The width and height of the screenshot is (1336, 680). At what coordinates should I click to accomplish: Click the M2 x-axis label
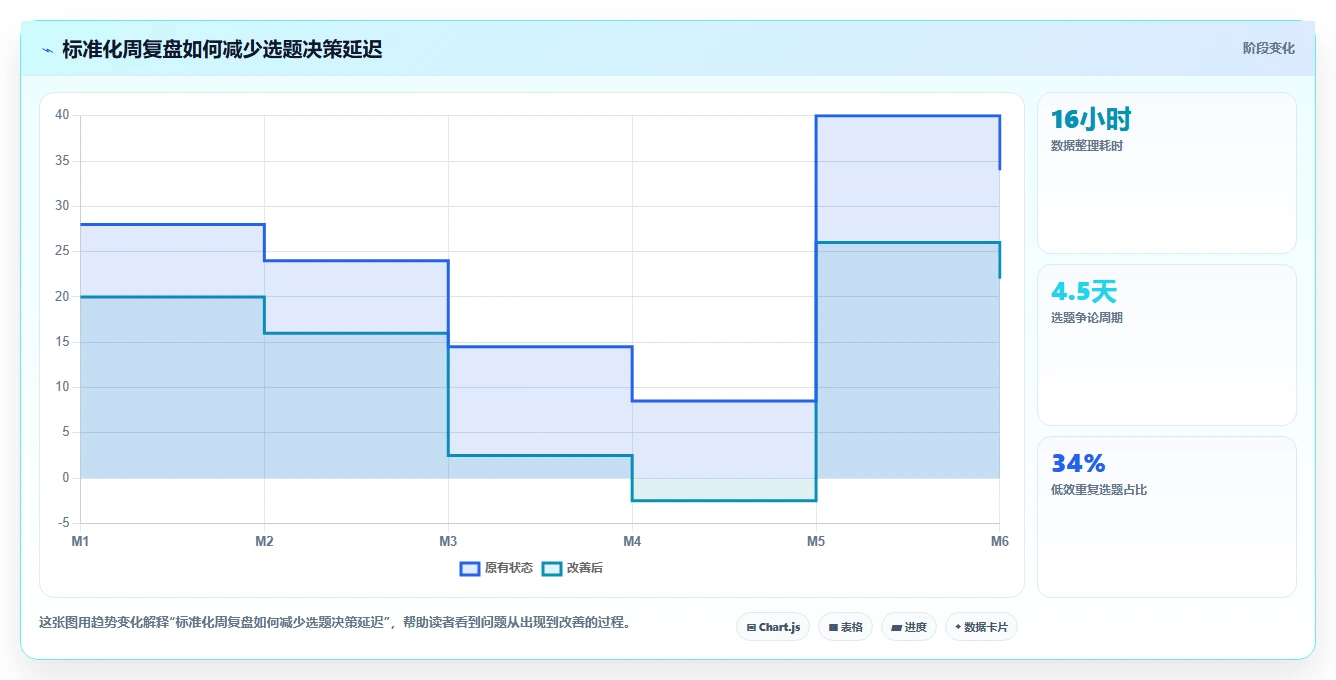tap(264, 541)
